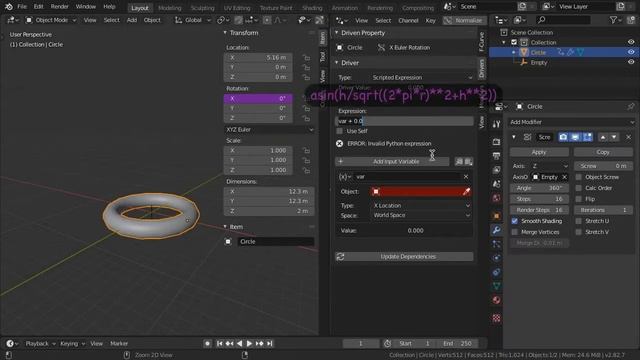This screenshot has width=640, height=360.
Task: Pin the Circle properties context
Action: coord(631,107)
